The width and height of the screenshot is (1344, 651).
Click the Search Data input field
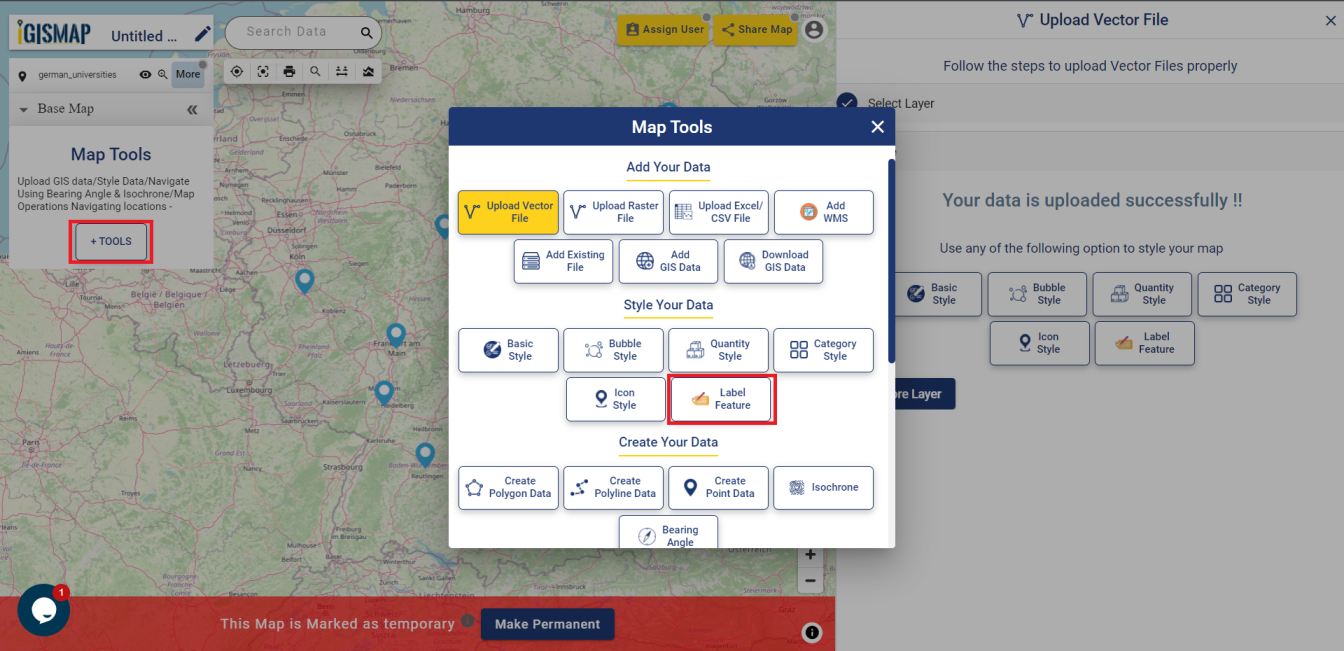(295, 31)
